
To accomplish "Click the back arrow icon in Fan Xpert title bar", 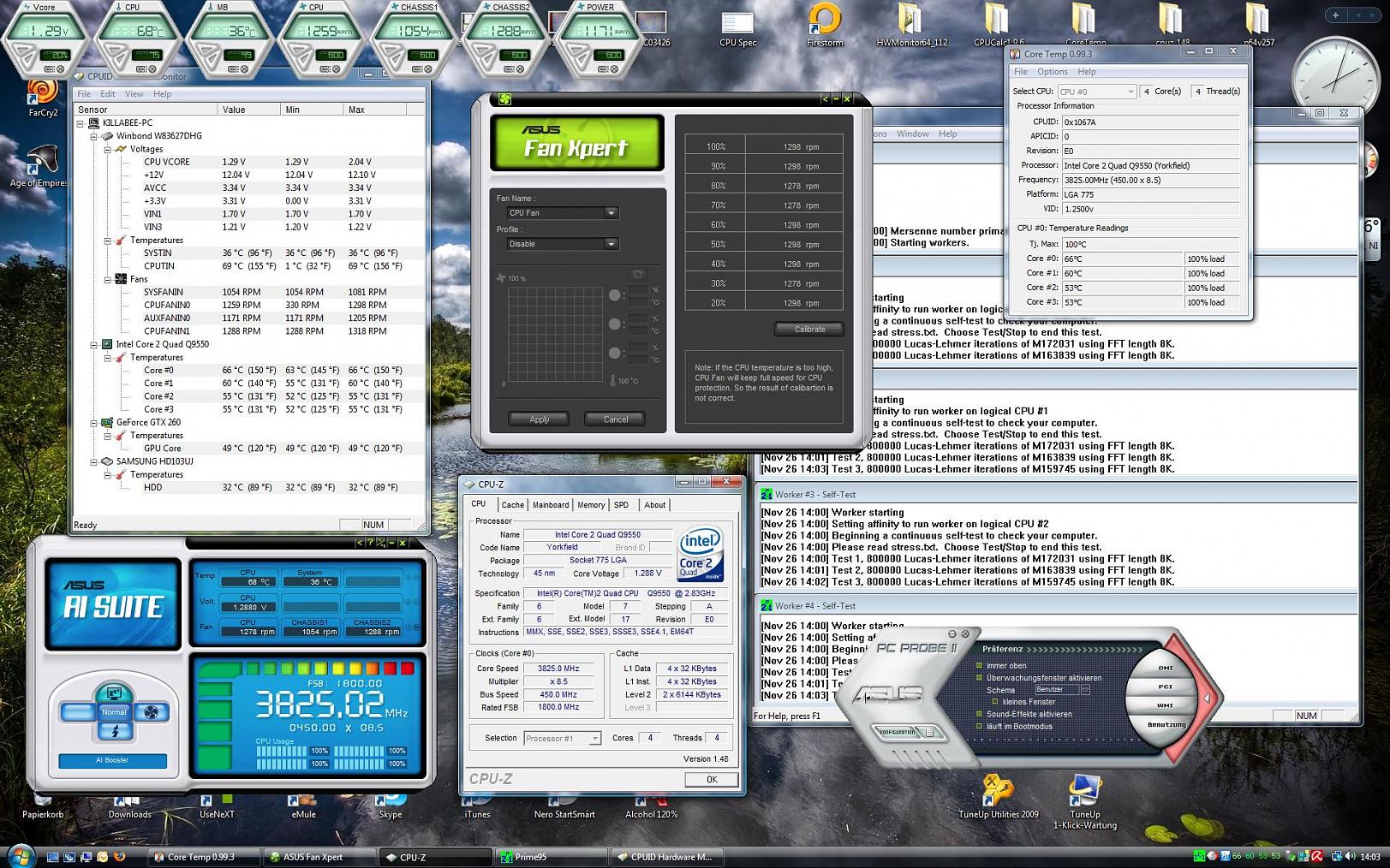I will pos(825,99).
